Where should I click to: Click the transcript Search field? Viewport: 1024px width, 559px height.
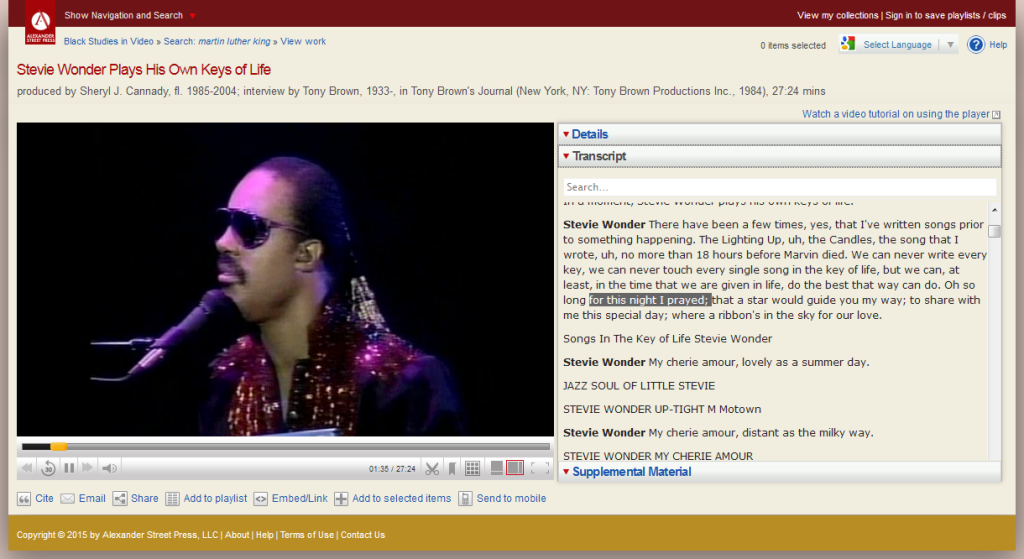(780, 187)
